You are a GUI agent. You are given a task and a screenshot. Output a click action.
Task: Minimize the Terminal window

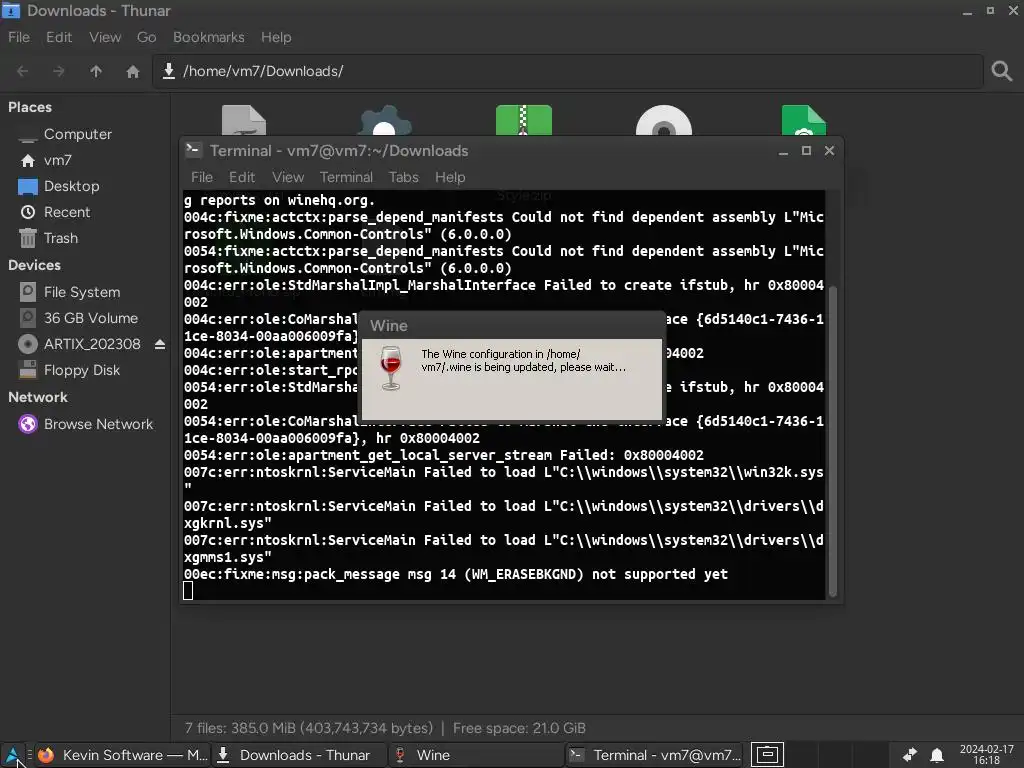pyautogui.click(x=783, y=152)
